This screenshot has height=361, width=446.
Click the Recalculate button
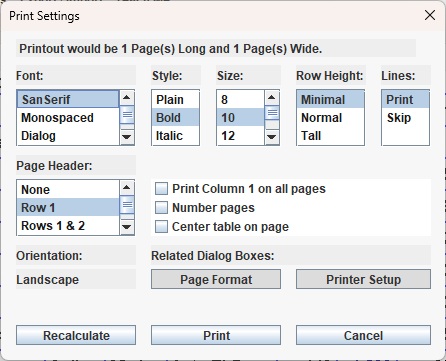[x=76, y=335]
